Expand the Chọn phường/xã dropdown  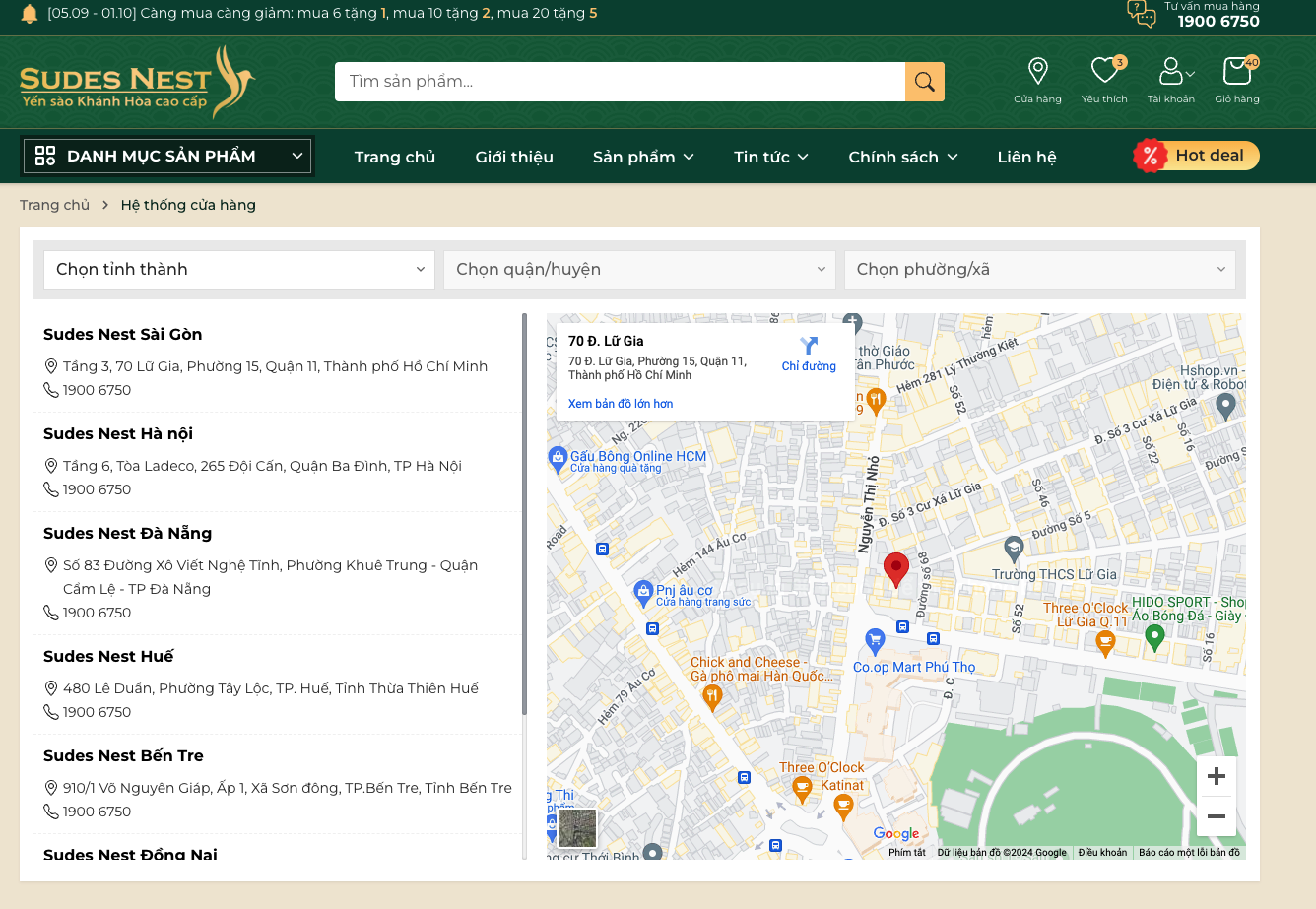click(x=1039, y=270)
